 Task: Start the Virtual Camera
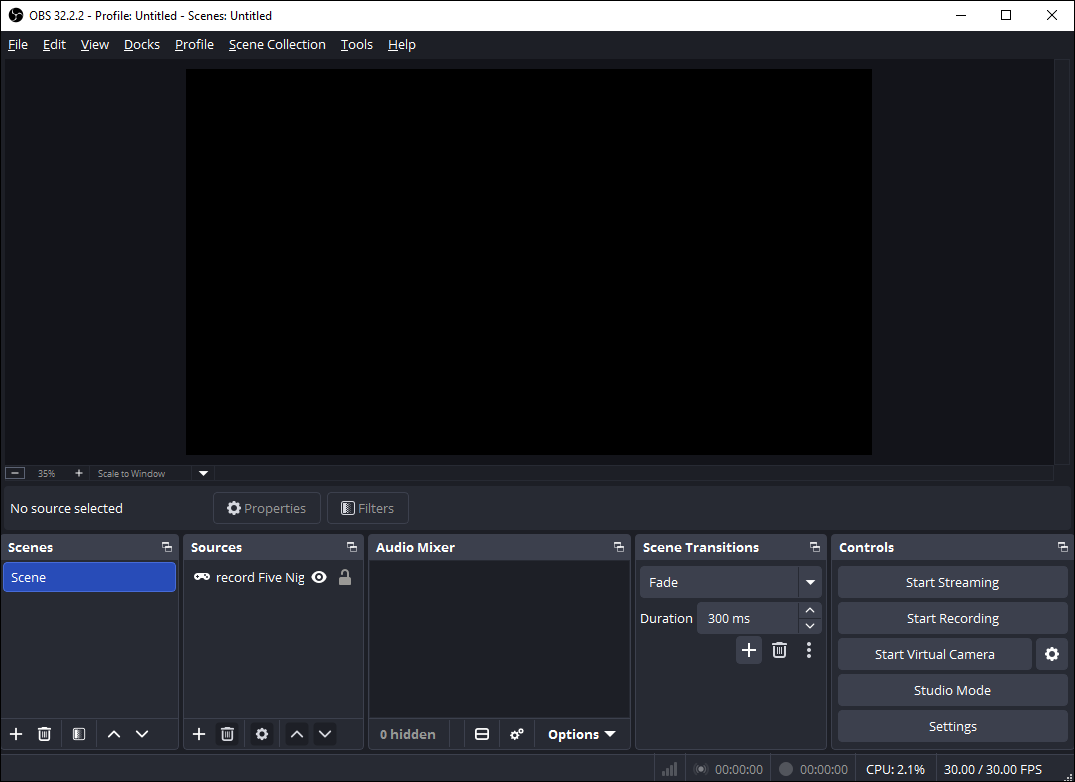[x=934, y=654]
